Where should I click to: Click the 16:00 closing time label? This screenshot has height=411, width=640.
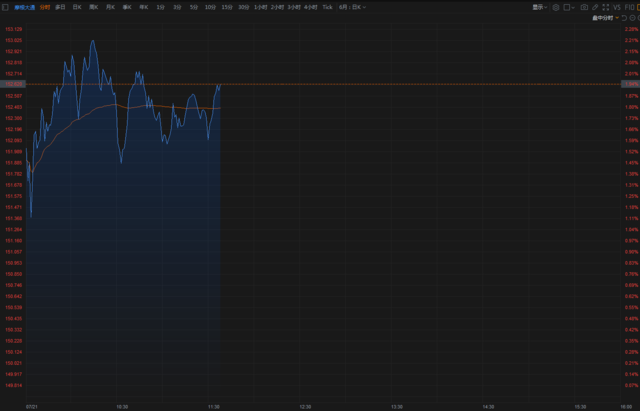click(626, 407)
